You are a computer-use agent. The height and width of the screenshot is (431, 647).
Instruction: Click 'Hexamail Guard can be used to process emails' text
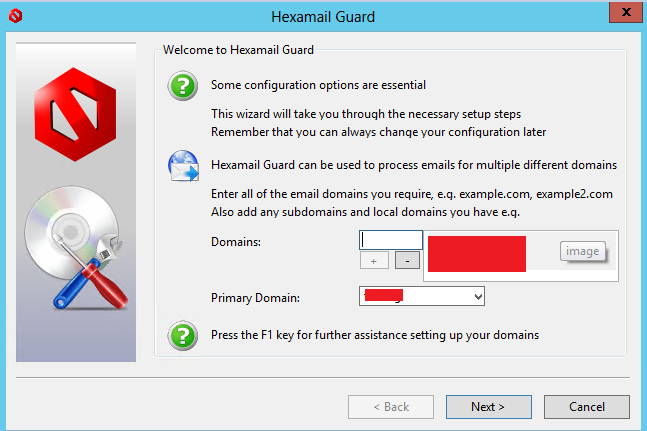[x=414, y=165]
